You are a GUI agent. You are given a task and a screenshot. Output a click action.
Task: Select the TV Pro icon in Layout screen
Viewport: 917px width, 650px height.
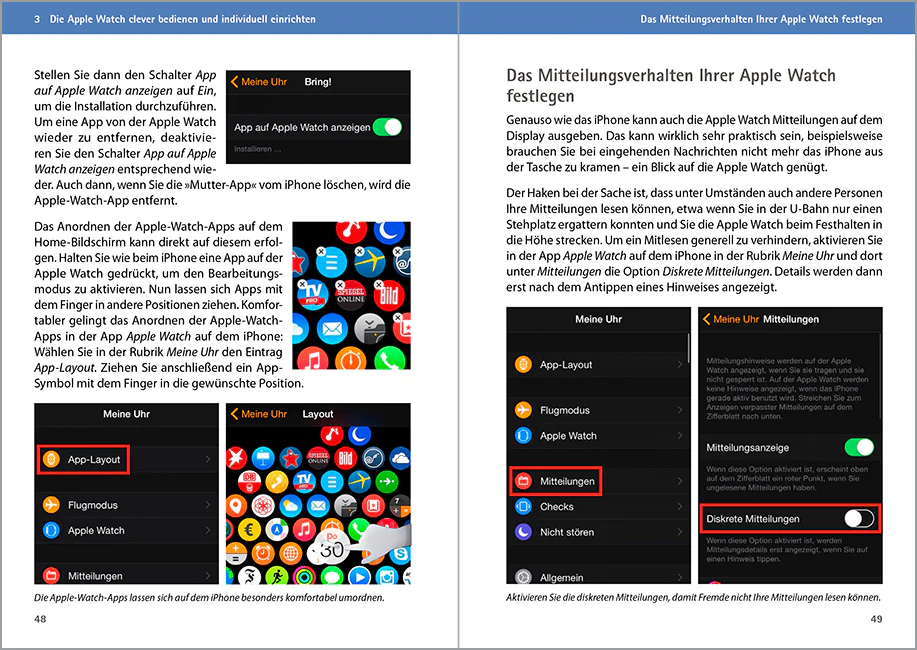pos(304,482)
